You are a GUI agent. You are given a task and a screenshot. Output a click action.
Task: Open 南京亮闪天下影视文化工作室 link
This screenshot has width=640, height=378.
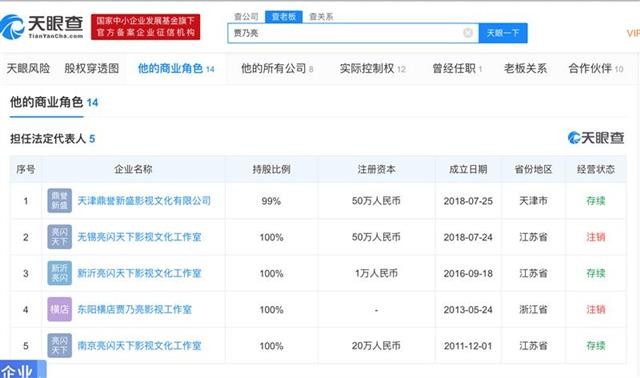[x=139, y=346]
